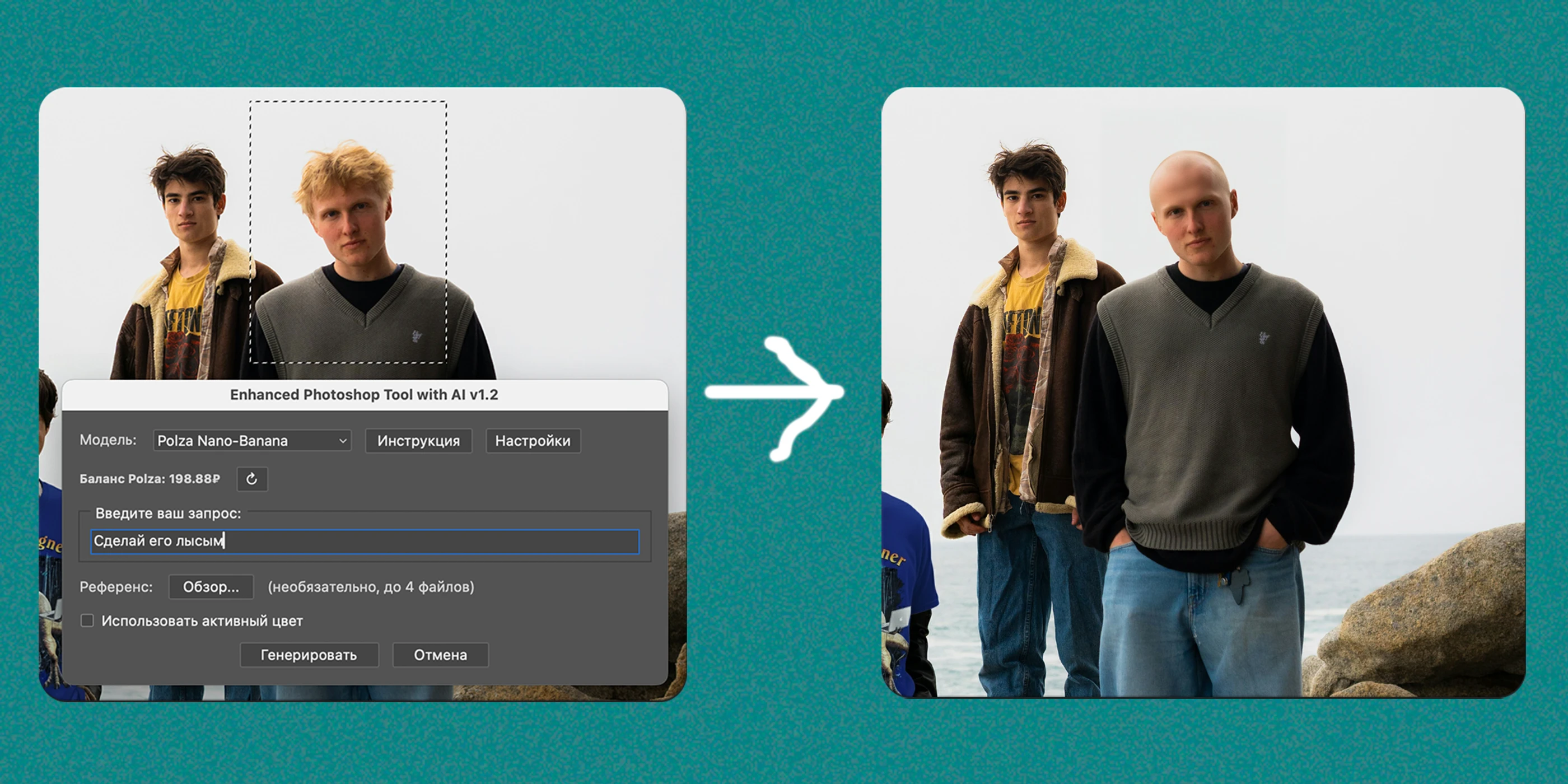The height and width of the screenshot is (784, 1568).
Task: Click the Модель label text
Action: pyautogui.click(x=108, y=440)
